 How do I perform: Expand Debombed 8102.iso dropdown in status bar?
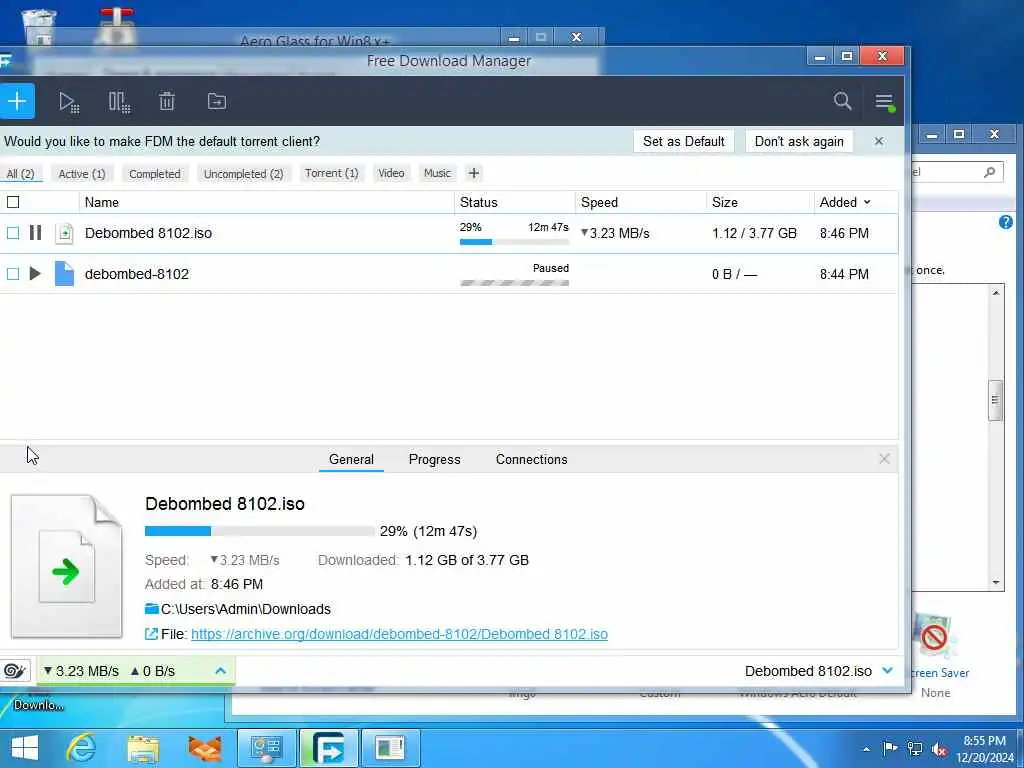pos(888,671)
